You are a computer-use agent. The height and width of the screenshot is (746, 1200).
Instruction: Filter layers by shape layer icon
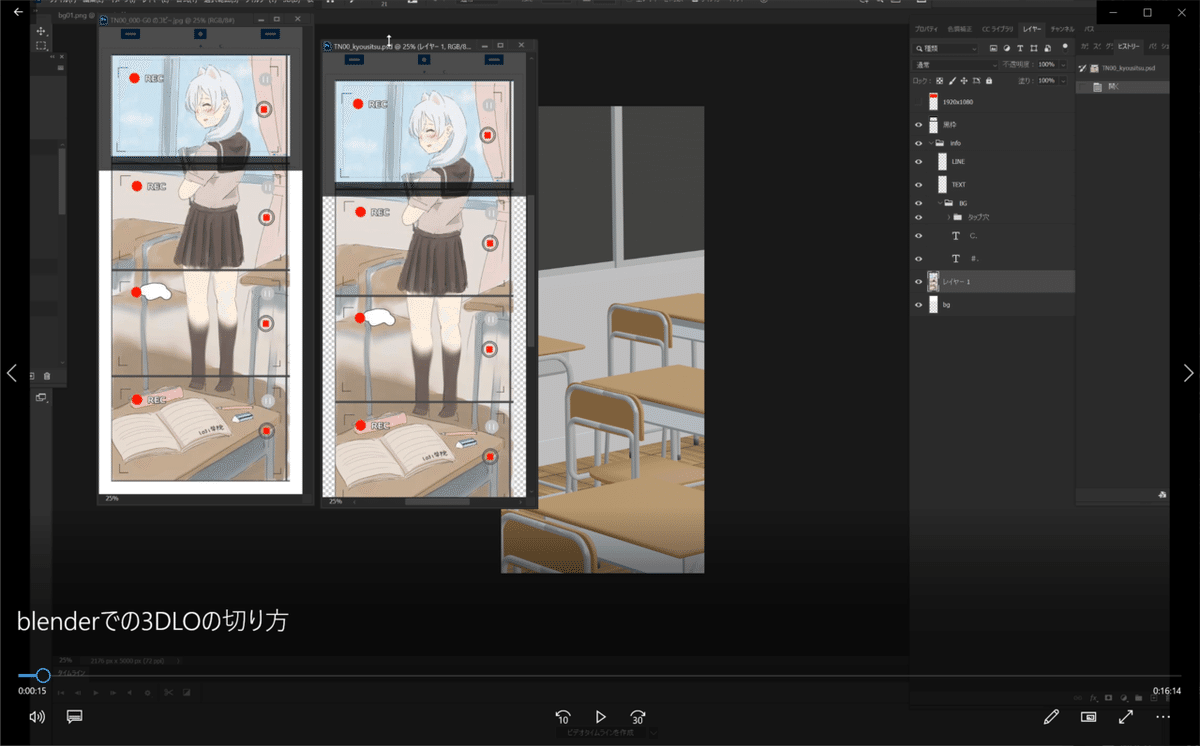[x=1033, y=48]
